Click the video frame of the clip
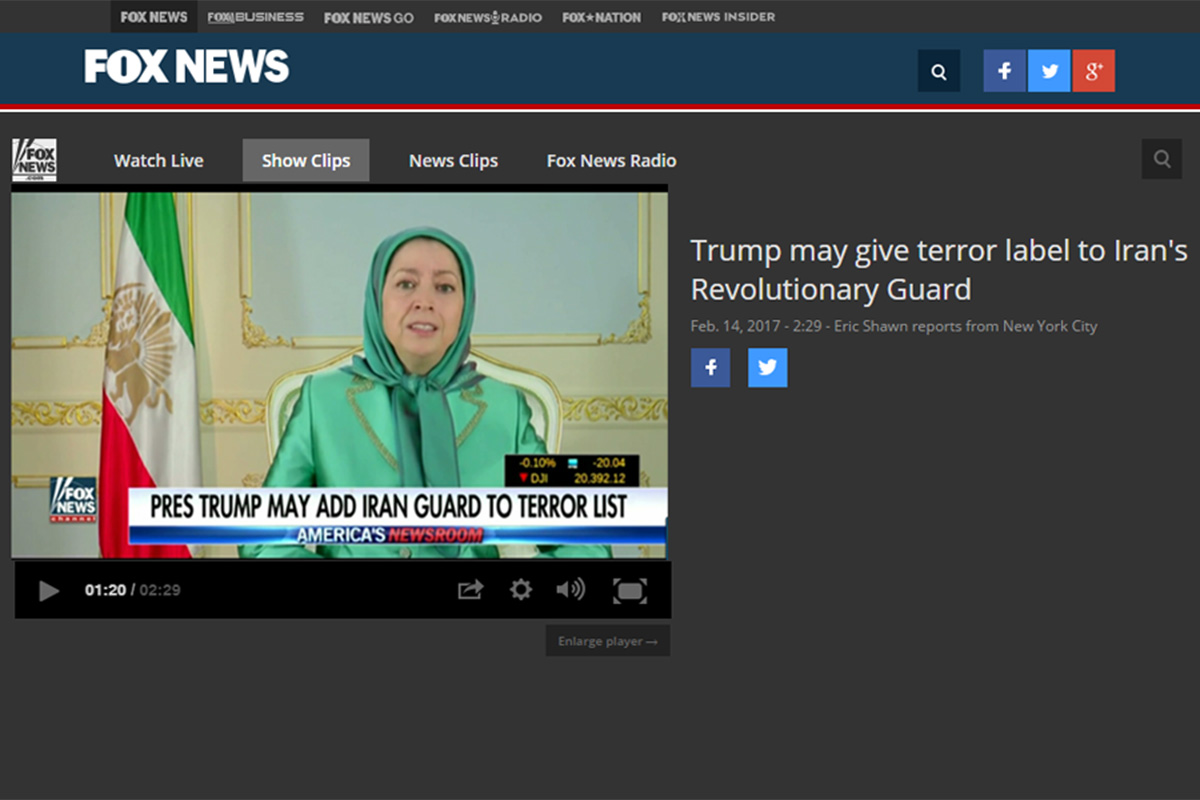The height and width of the screenshot is (800, 1200). (339, 374)
